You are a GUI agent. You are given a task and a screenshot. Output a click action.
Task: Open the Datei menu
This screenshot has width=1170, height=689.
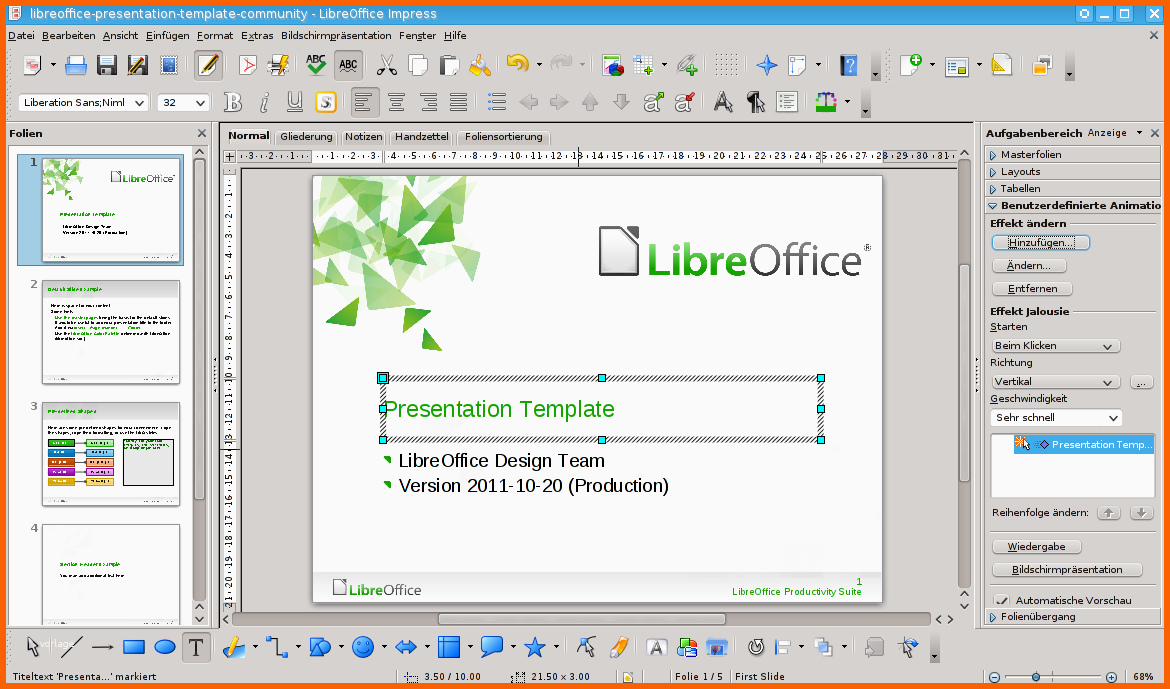click(21, 35)
